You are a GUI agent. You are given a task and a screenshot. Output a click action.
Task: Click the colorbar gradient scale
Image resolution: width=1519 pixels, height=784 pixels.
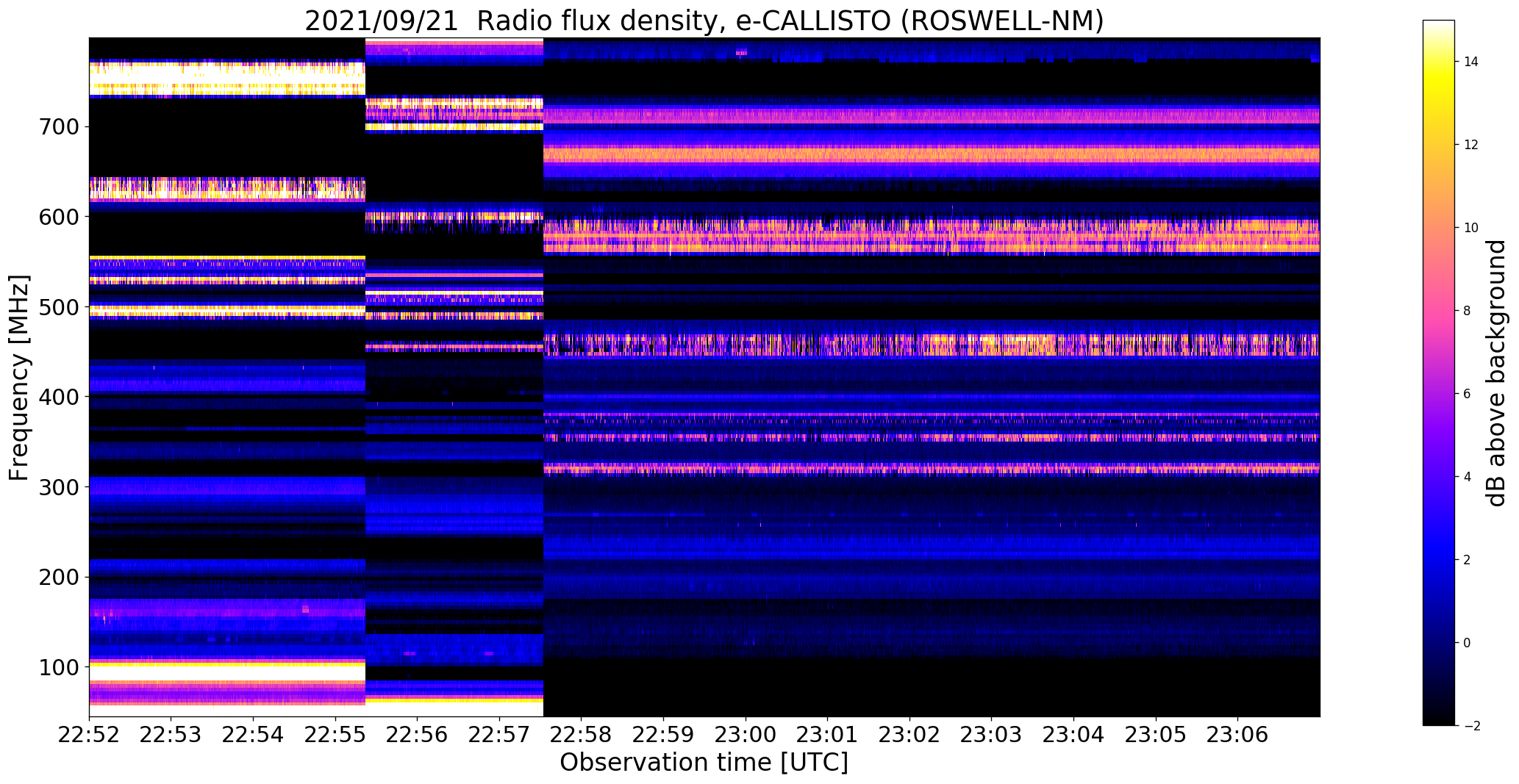click(1438, 373)
